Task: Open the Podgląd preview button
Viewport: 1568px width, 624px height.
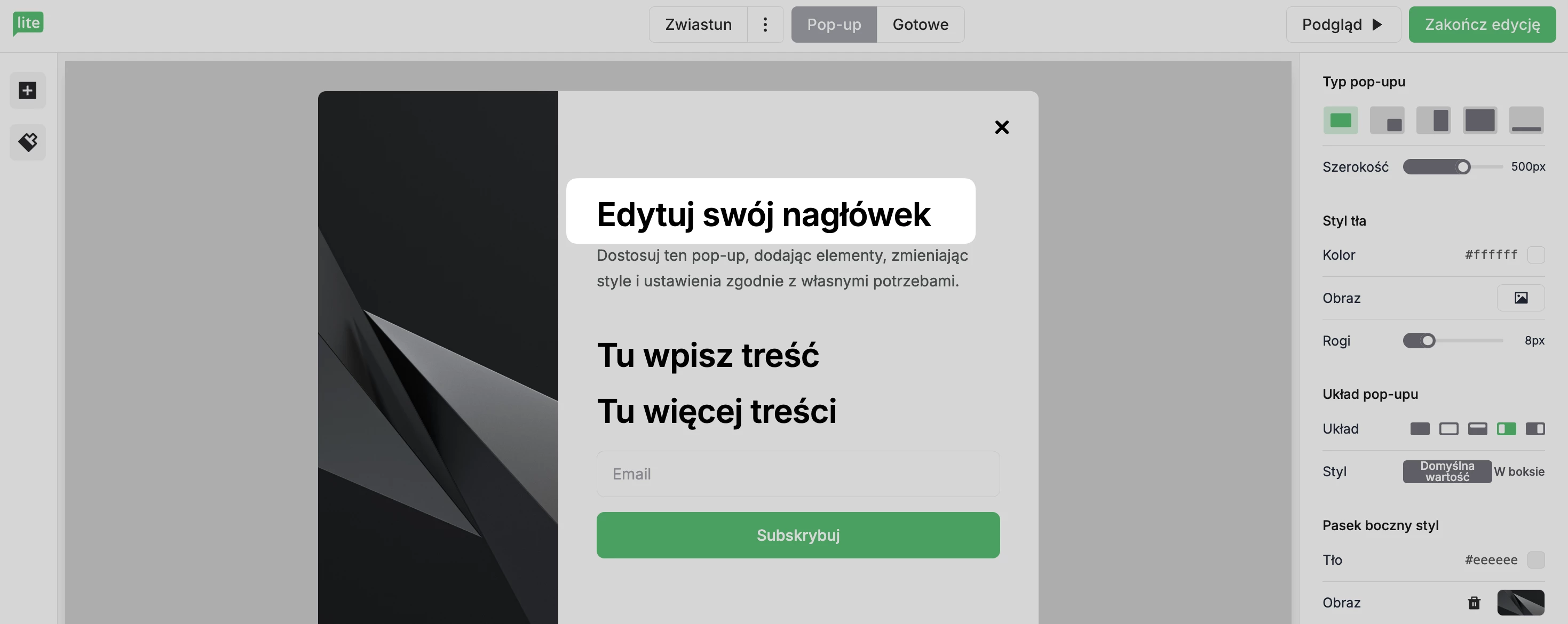Action: coord(1343,25)
